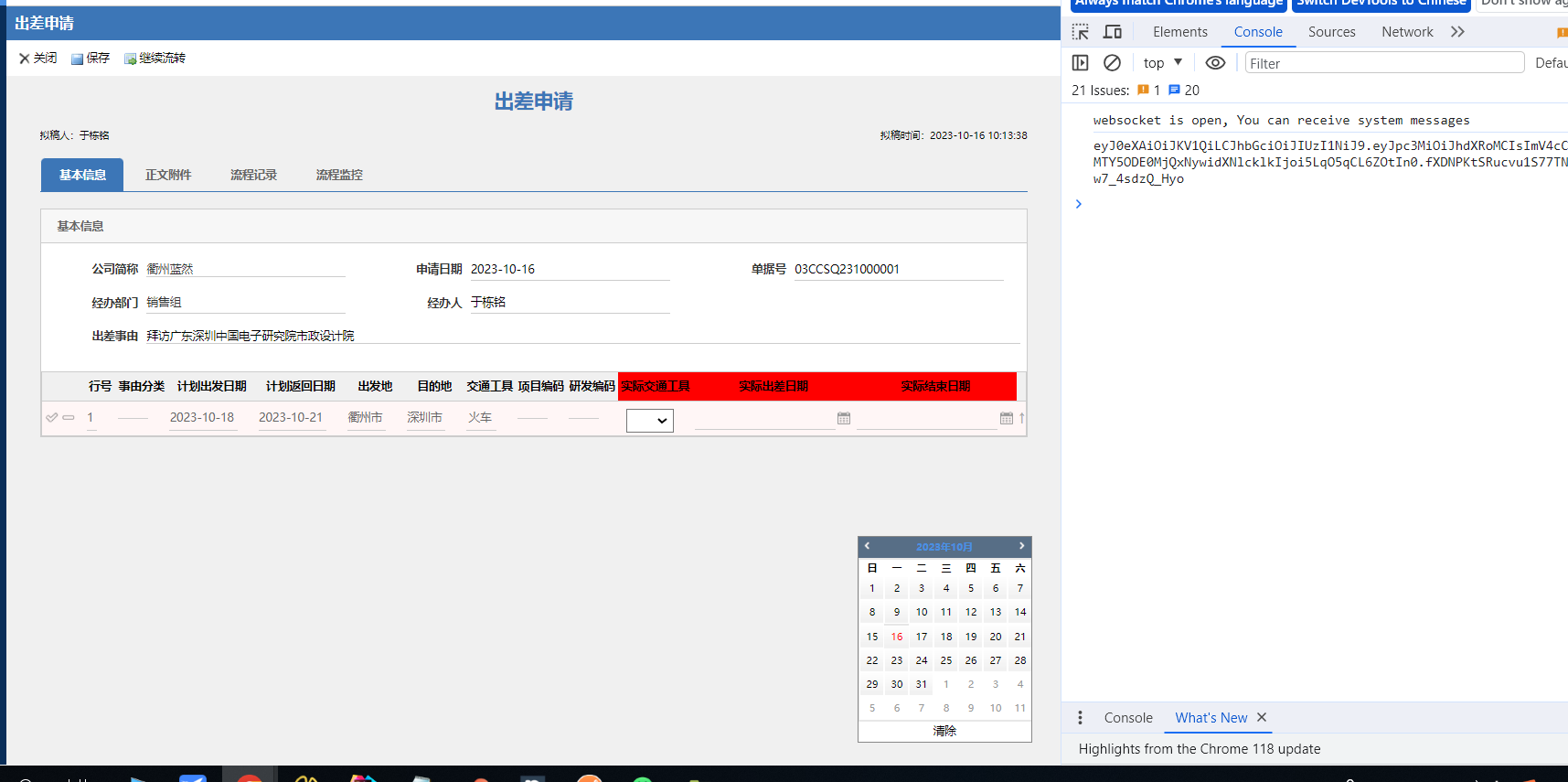Open the 实际交通工具 dropdown in row 1
Screen dimensions: 1568x782
650,421
